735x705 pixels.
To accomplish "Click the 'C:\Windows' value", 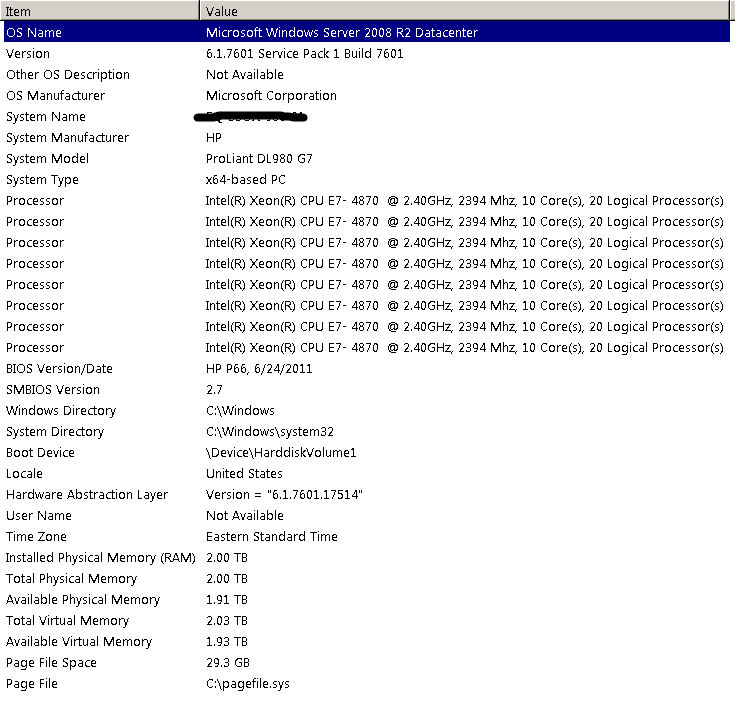I will point(240,411).
